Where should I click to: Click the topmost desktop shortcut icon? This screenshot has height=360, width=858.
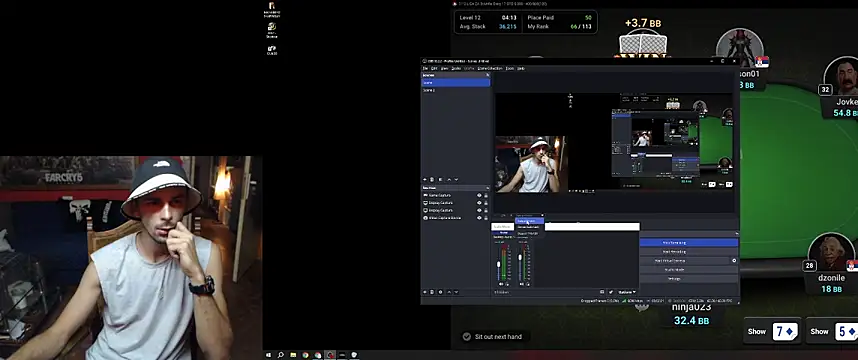coord(272,9)
